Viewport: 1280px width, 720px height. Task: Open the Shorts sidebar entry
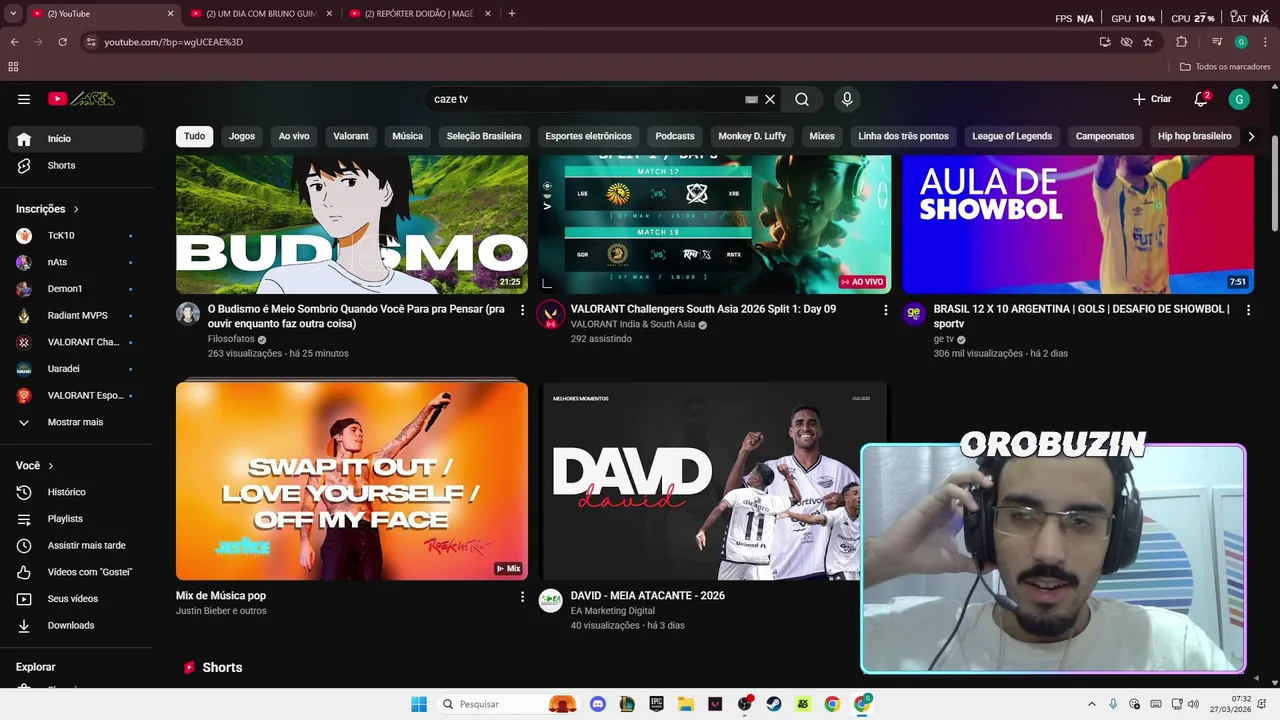[76, 165]
